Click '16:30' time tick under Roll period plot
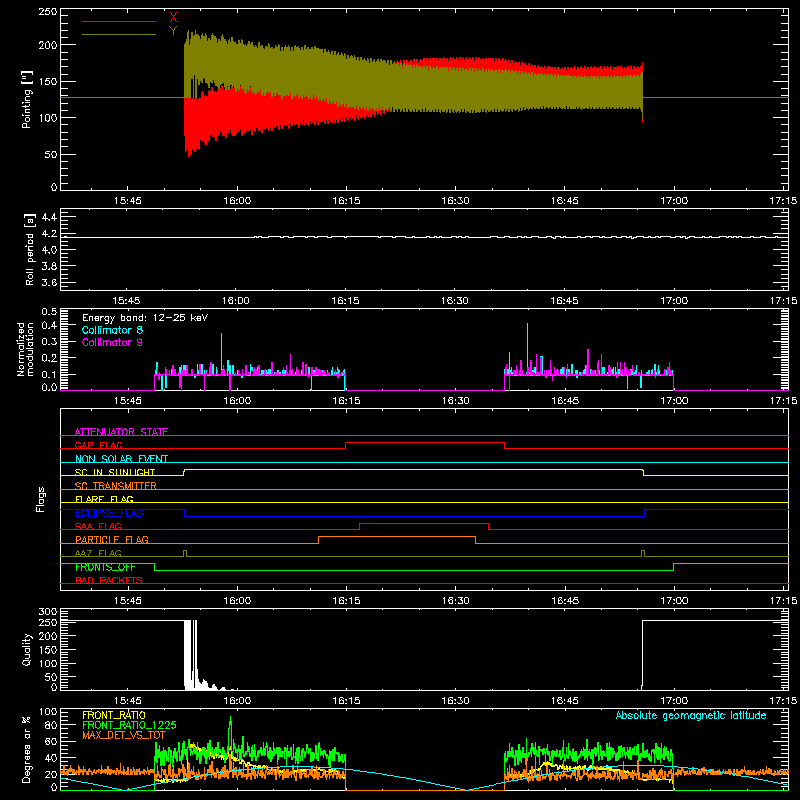Screen dimensions: 800x800 click(455, 301)
